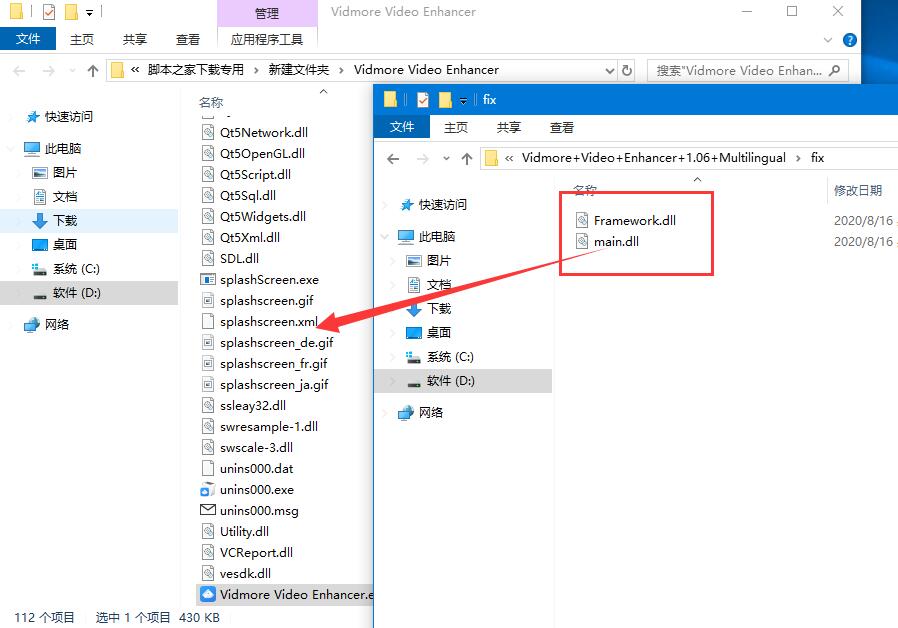
Task: Open quick access toolbar dropdown in fix window
Action: pyautogui.click(x=463, y=101)
